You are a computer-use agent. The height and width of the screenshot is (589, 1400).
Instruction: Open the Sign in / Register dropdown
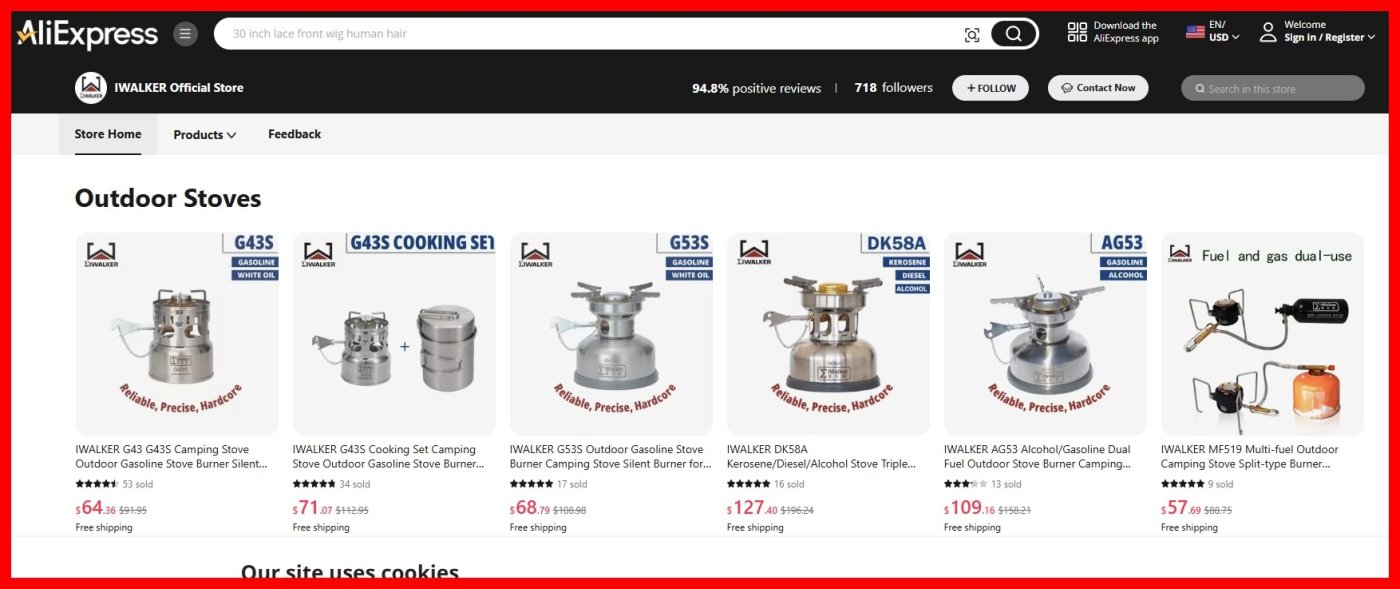(1330, 38)
